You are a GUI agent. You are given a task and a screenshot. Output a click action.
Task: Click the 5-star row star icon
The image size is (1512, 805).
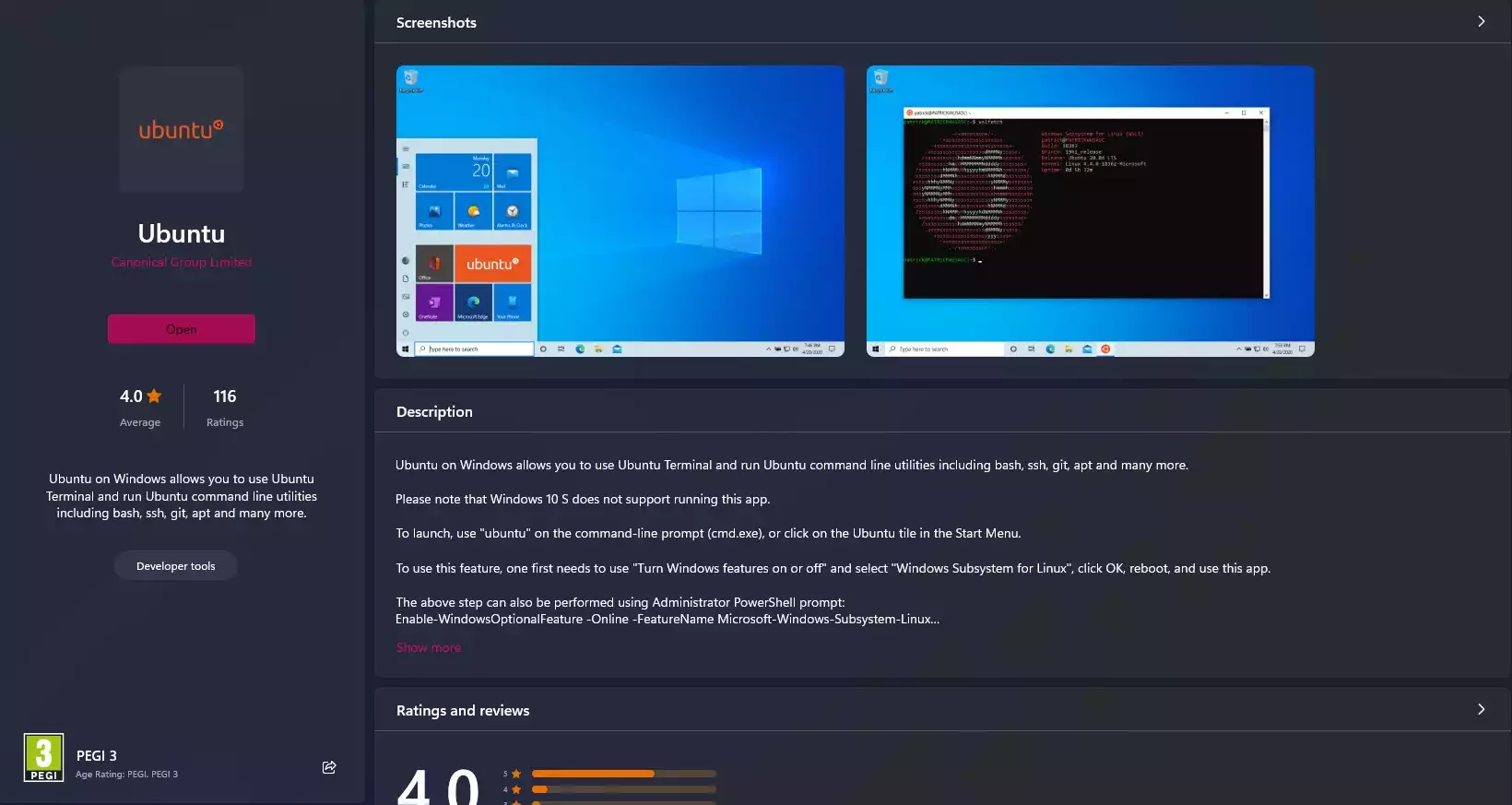point(516,774)
